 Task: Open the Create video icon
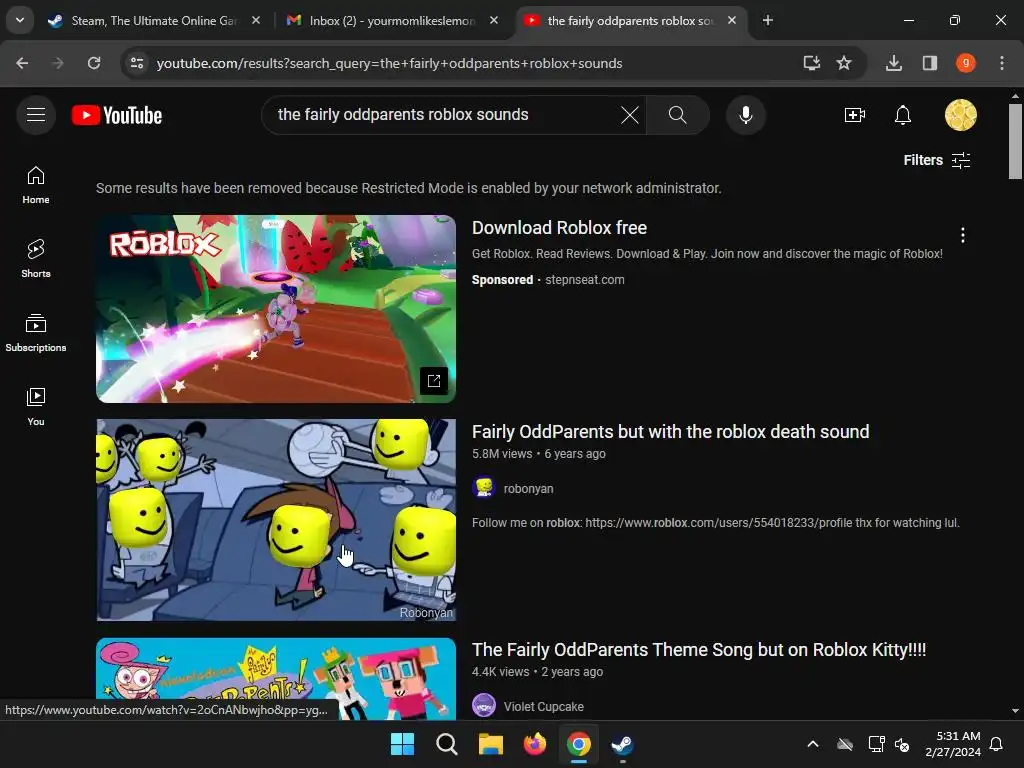pyautogui.click(x=854, y=115)
